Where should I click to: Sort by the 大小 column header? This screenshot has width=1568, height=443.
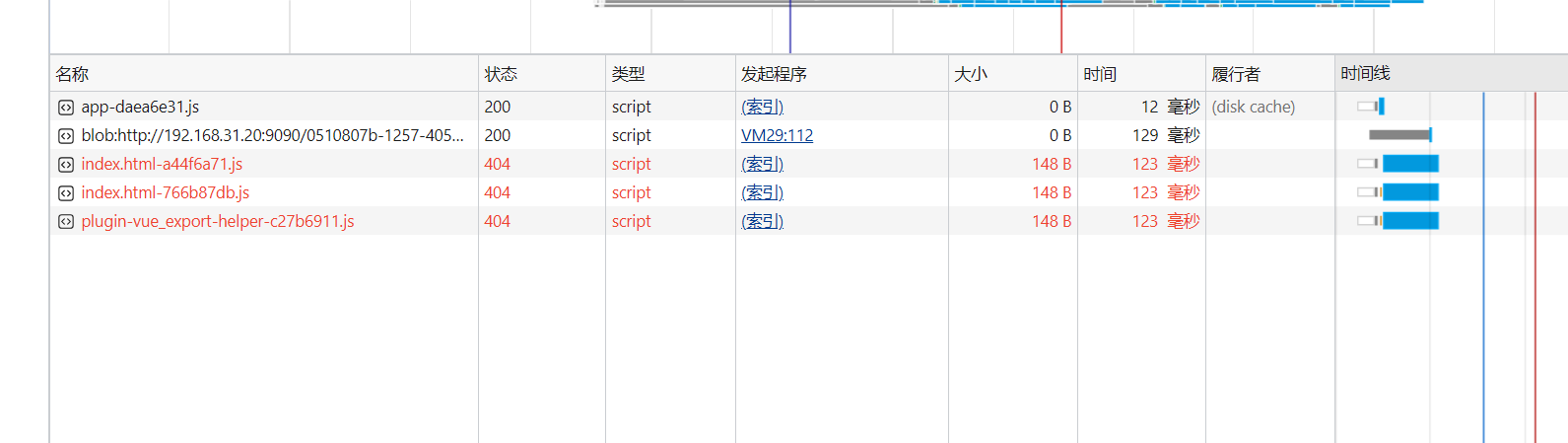point(1013,74)
